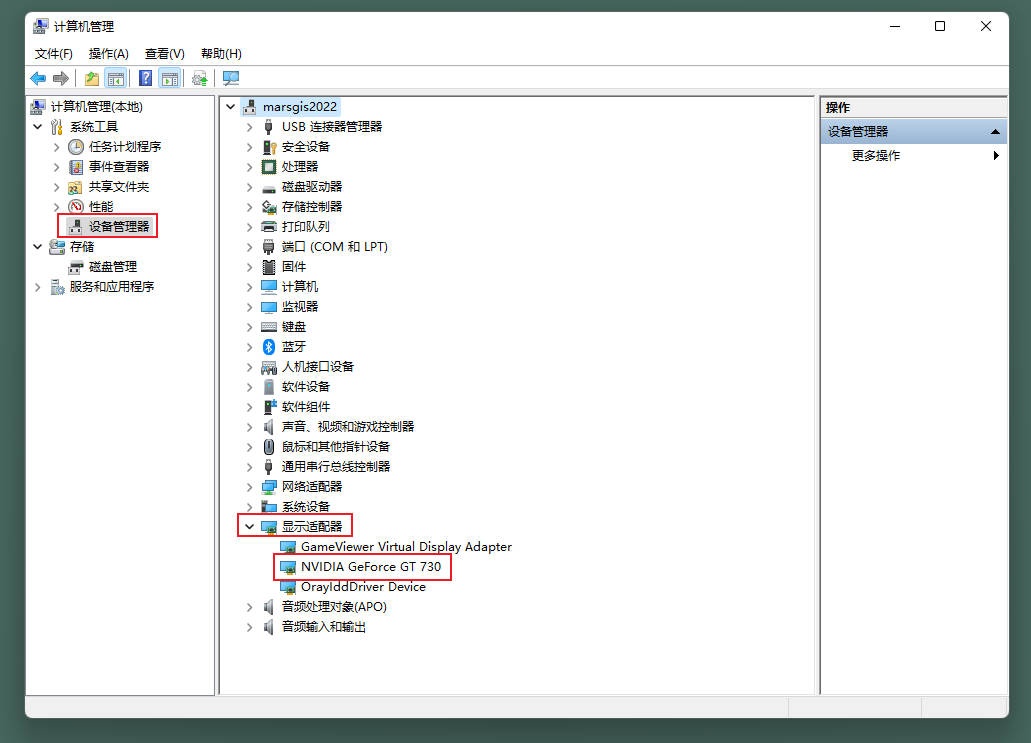Viewport: 1031px width, 743px height.
Task: Expand the 网络适配器 category
Action: (249, 486)
